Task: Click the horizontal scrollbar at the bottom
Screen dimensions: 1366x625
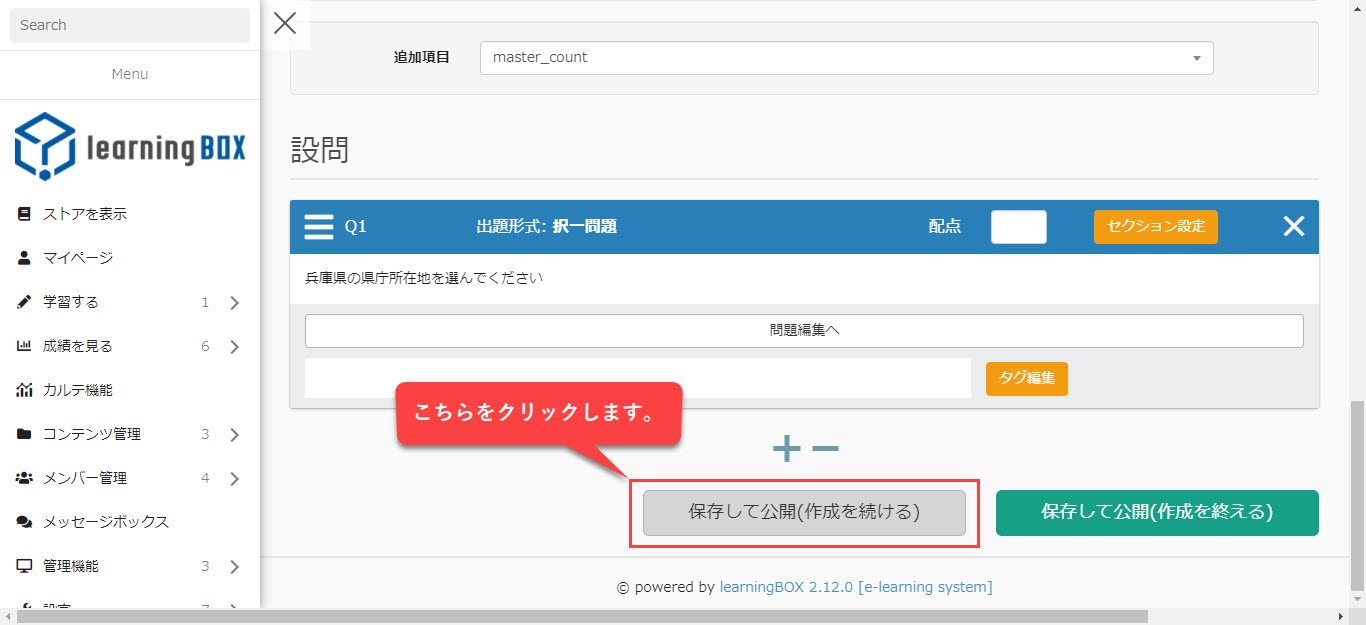Action: (x=580, y=616)
